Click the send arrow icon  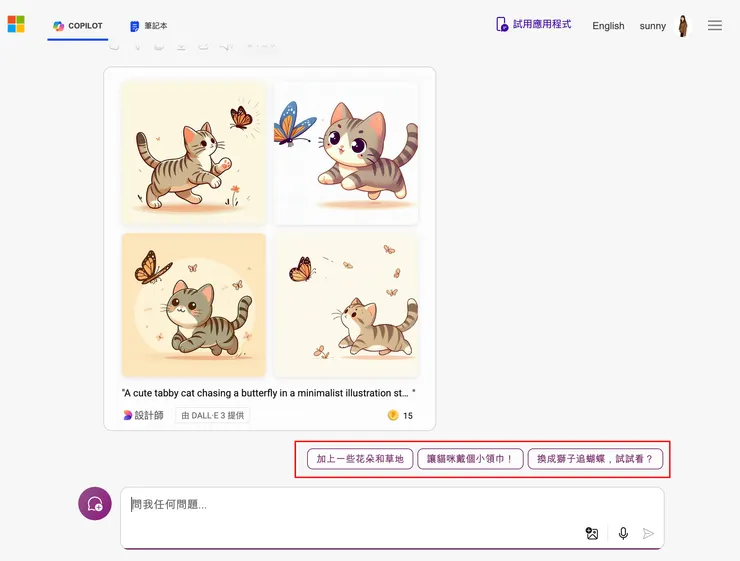click(x=648, y=533)
